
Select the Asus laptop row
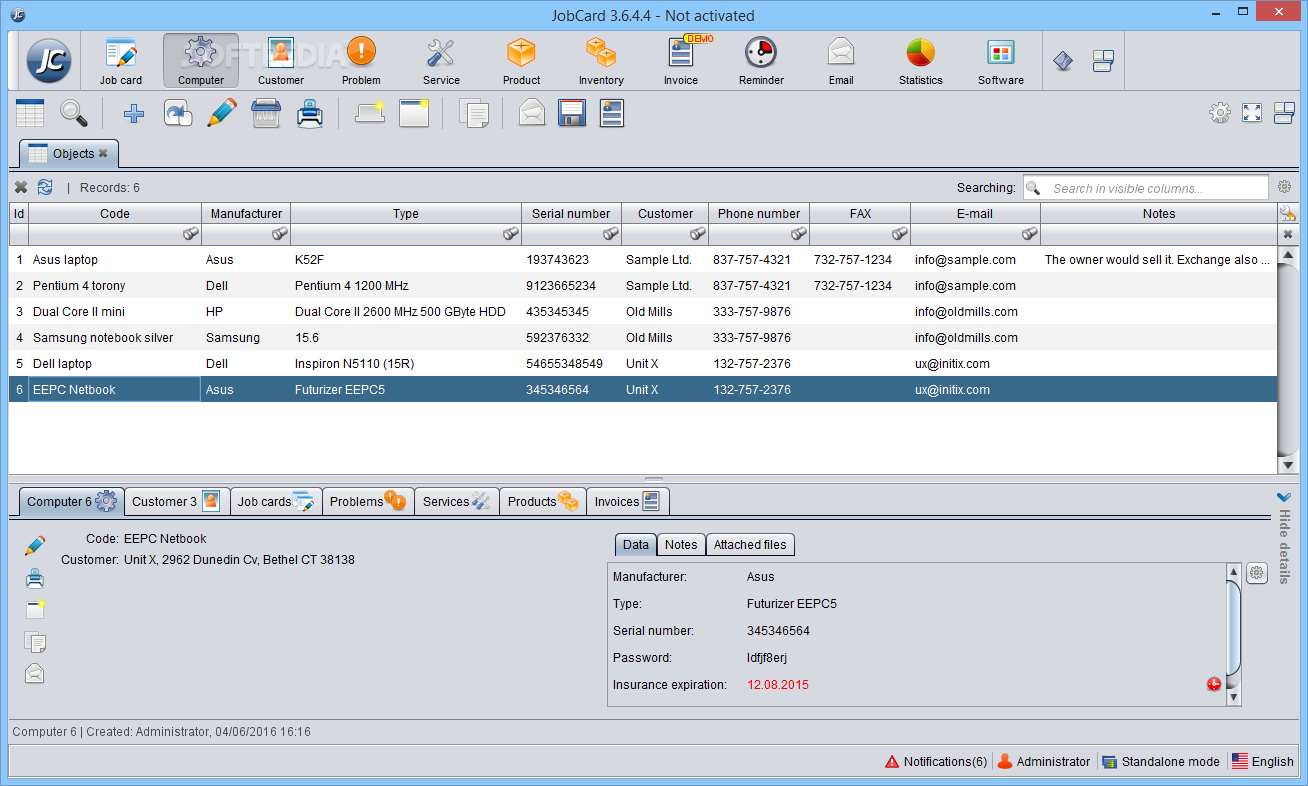(x=643, y=259)
